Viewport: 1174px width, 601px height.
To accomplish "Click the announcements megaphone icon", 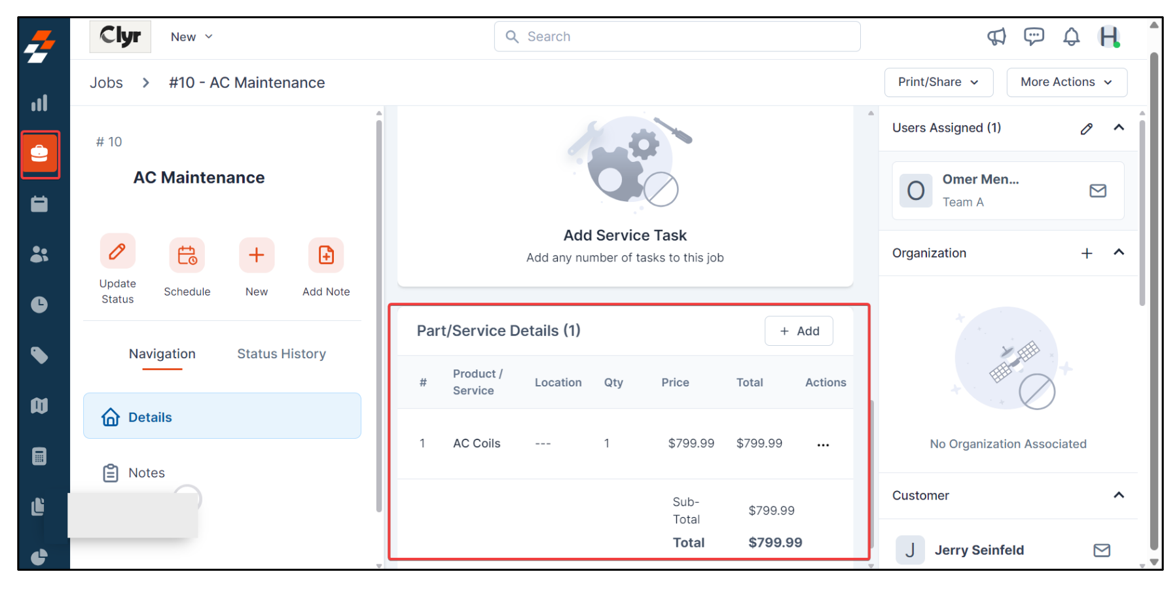I will pos(996,37).
